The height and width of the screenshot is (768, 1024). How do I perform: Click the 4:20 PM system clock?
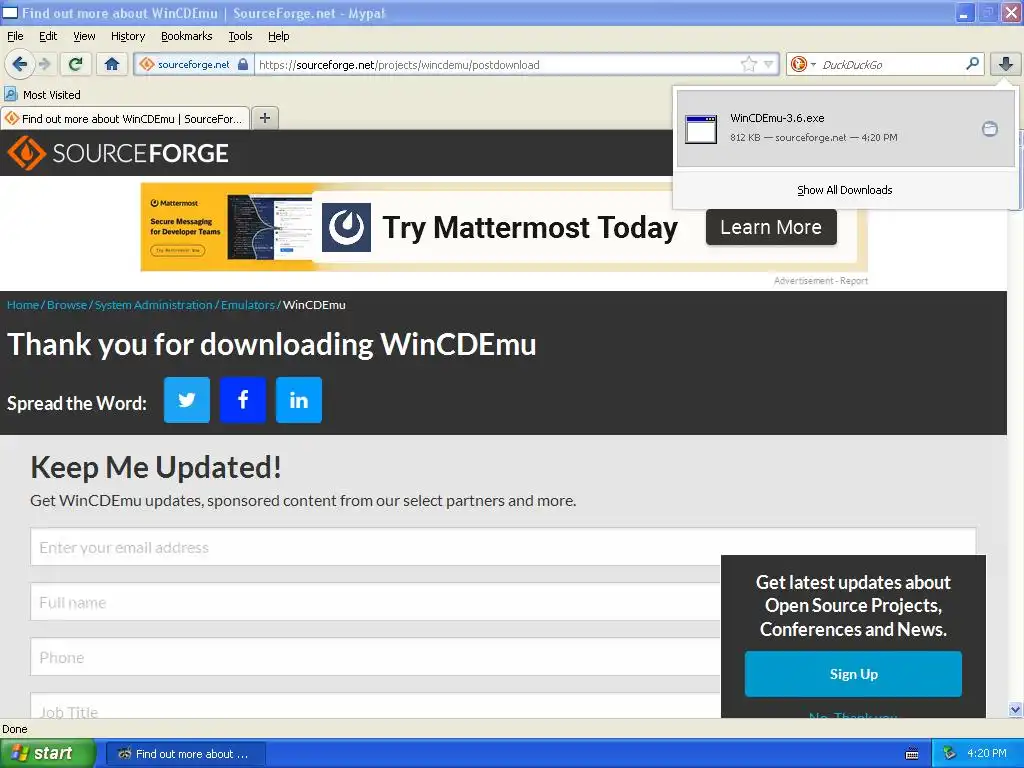[x=987, y=754]
